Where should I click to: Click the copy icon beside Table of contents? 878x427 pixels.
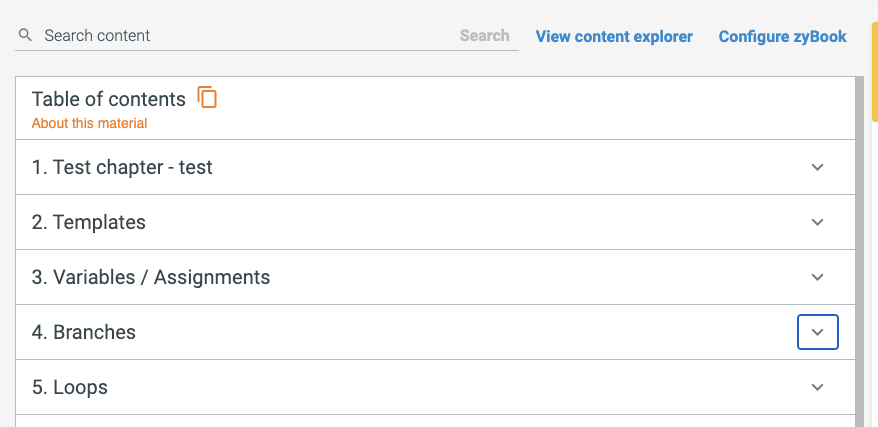click(x=207, y=97)
